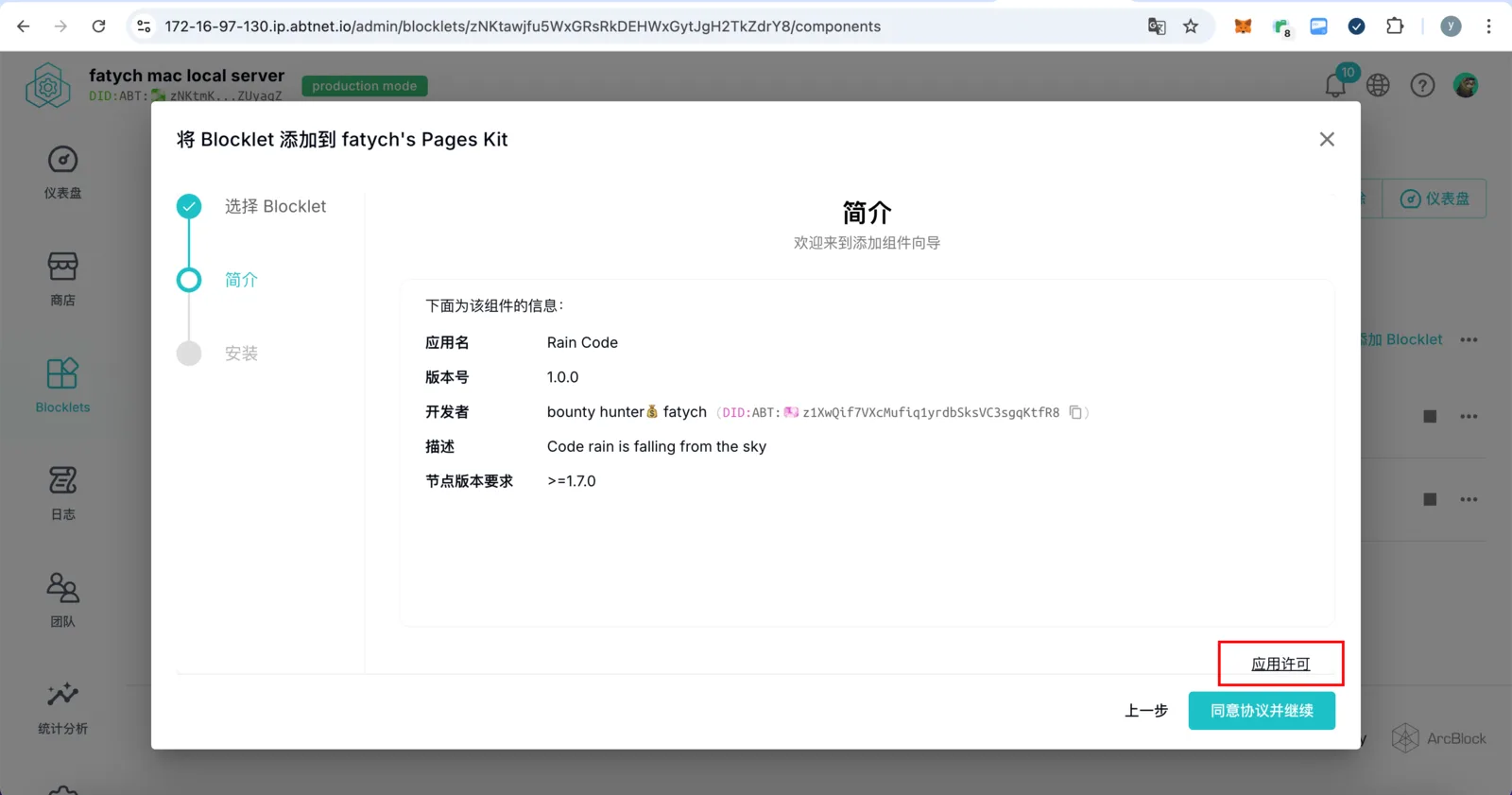Image resolution: width=1512 pixels, height=795 pixels.
Task: Click the 上一步 back button
Action: (x=1146, y=711)
